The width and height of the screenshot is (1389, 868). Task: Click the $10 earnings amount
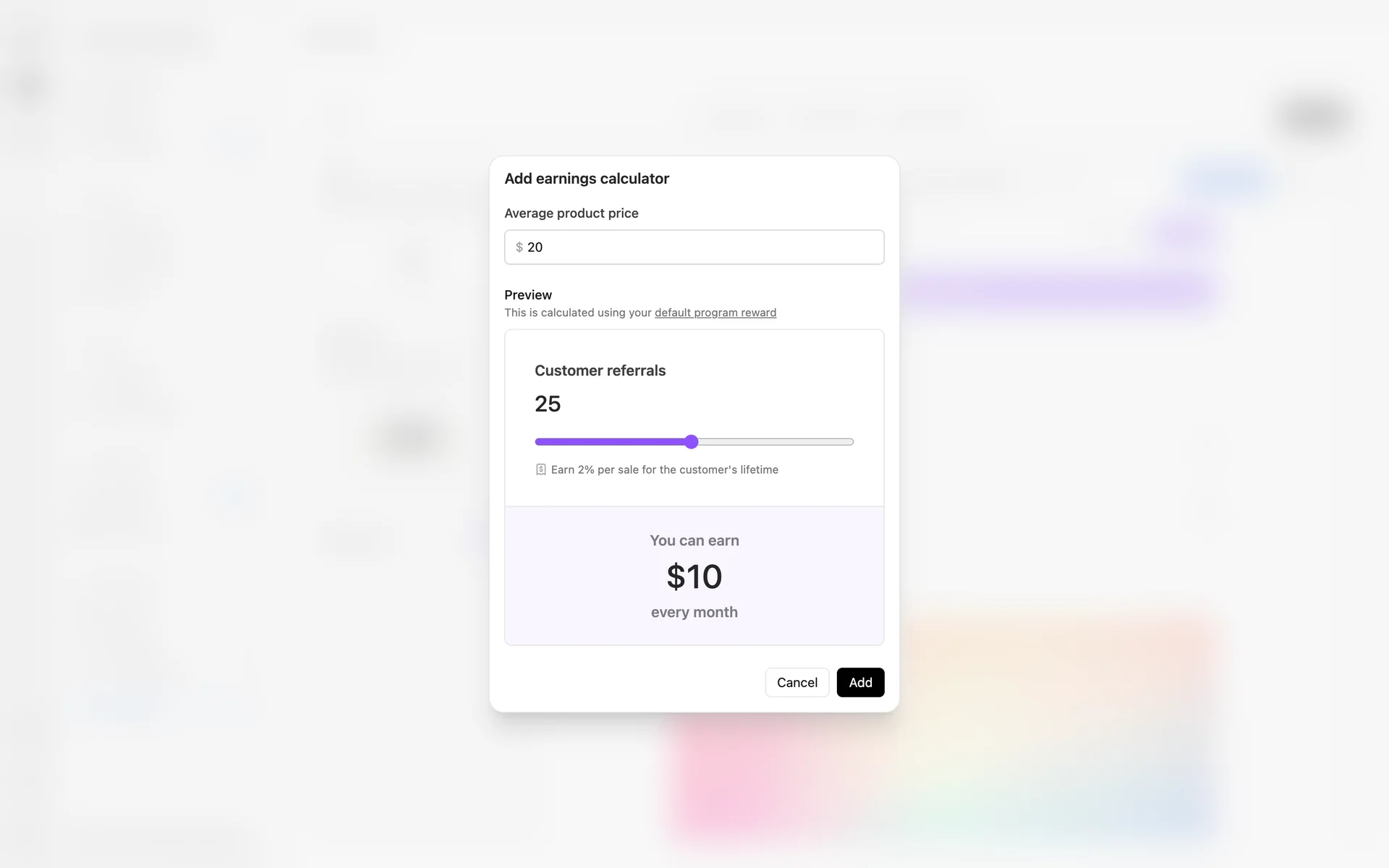point(694,576)
